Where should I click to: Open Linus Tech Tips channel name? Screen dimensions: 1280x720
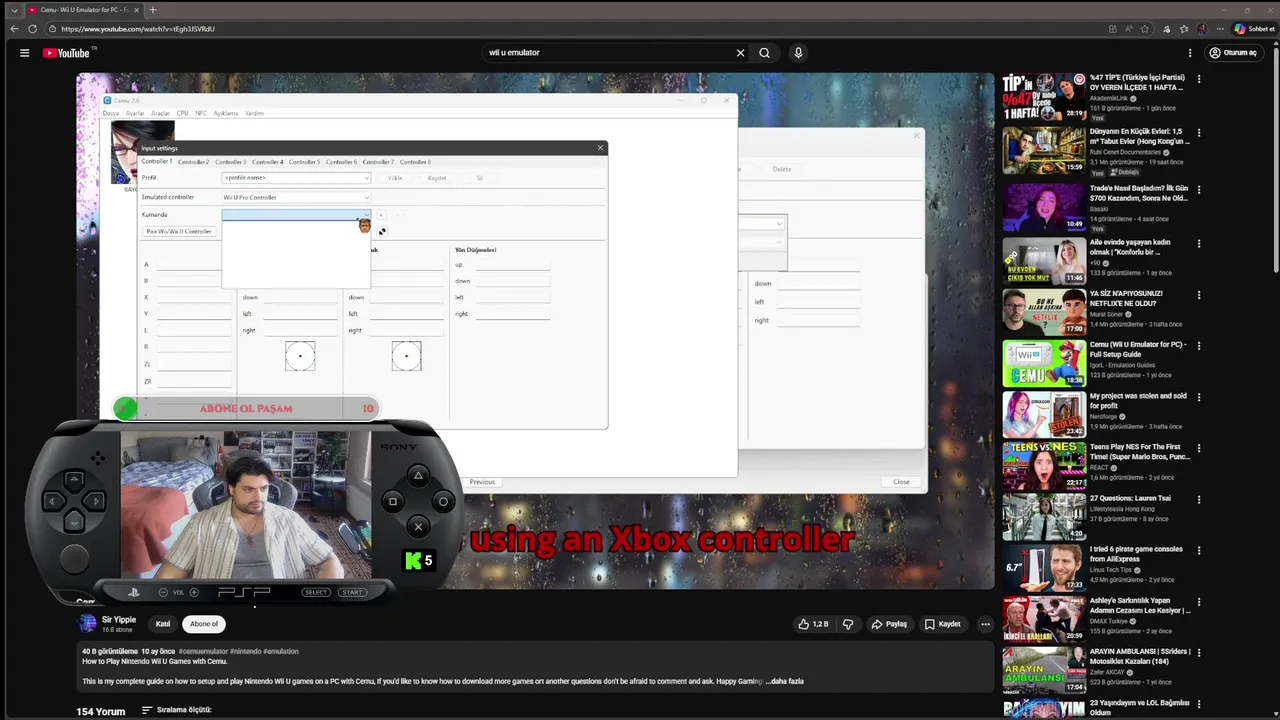[x=1113, y=570]
